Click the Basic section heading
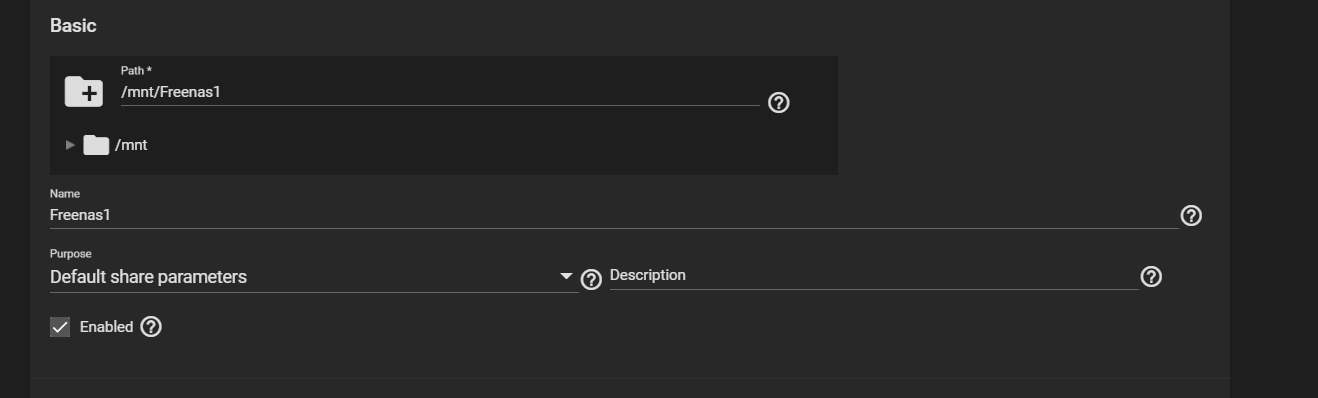 73,26
